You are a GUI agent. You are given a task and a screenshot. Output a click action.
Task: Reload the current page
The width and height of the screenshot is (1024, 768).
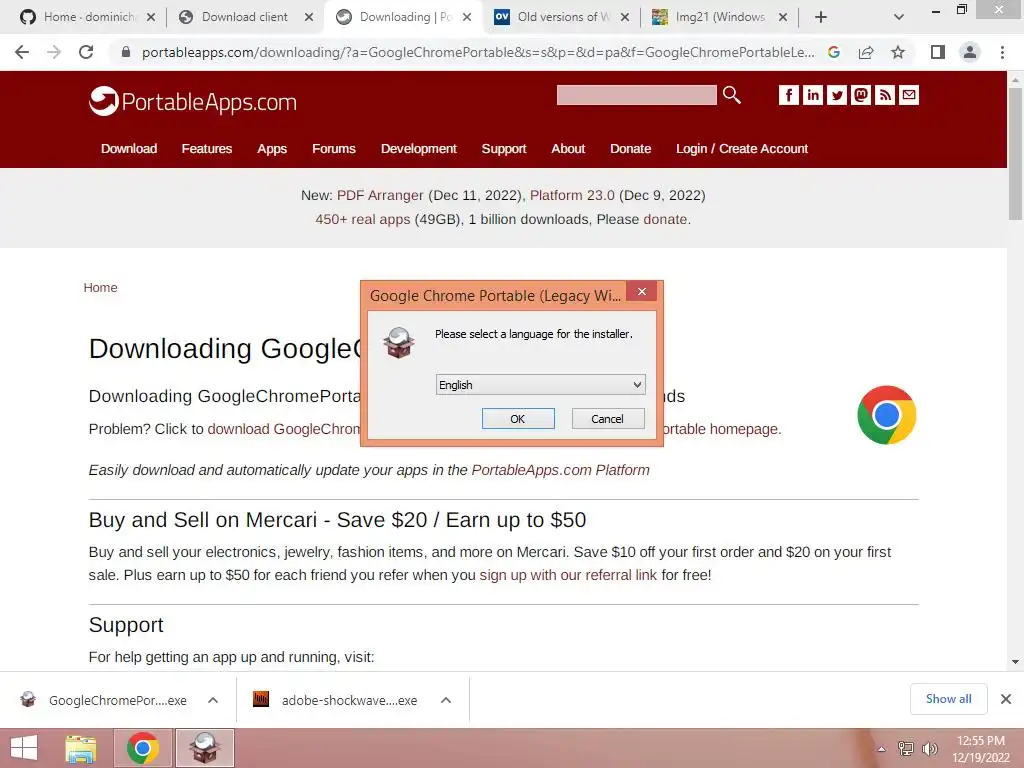click(x=86, y=52)
